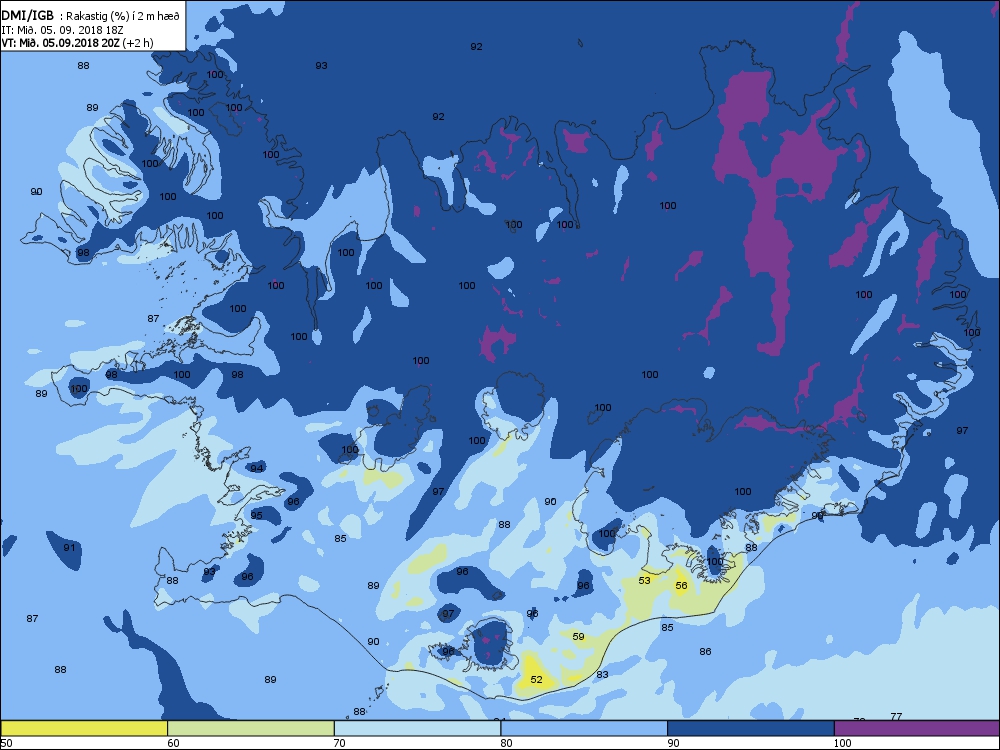Click the legend label '50'
Viewport: 1000px width, 750px height.
pyautogui.click(x=6, y=743)
